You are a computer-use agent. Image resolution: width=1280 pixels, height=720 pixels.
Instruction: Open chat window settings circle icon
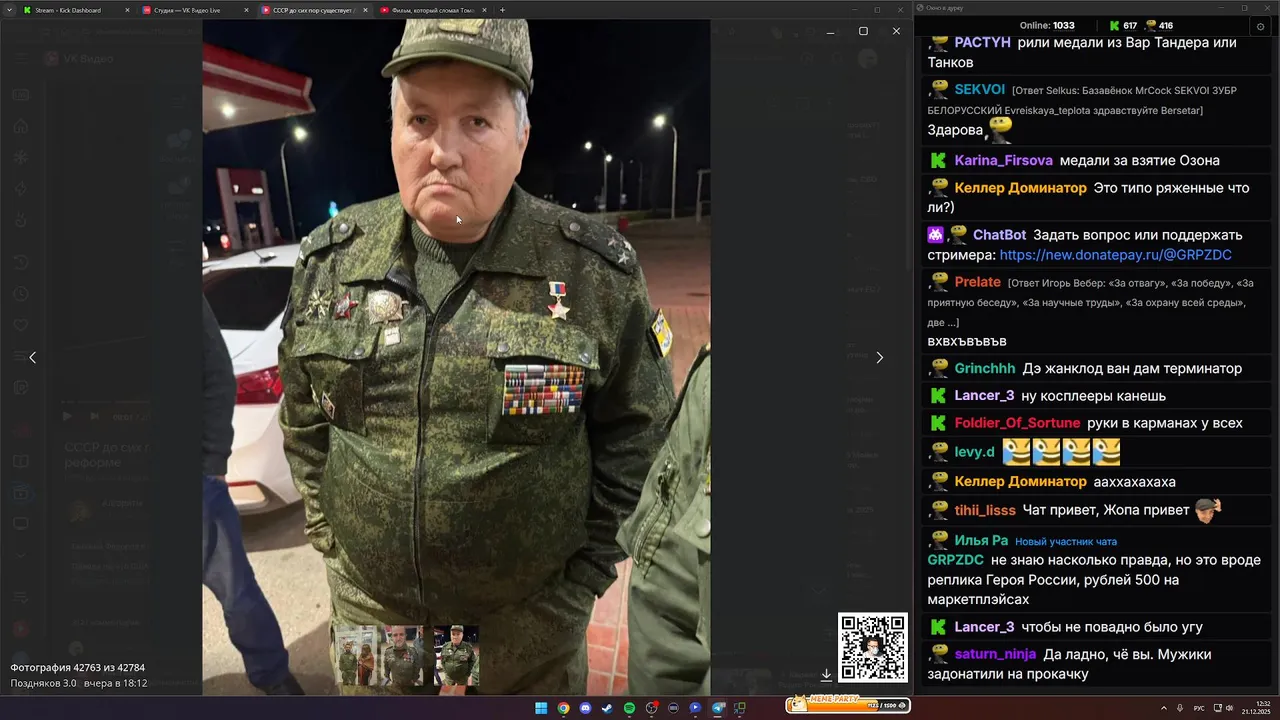[1260, 26]
